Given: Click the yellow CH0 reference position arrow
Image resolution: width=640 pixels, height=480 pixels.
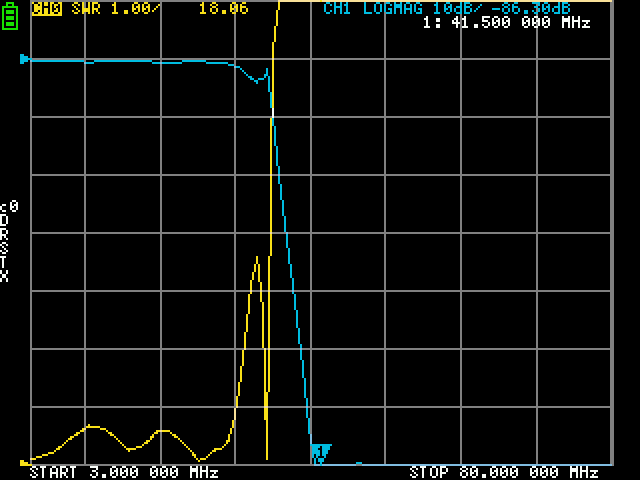Looking at the screenshot, I should (x=25, y=463).
